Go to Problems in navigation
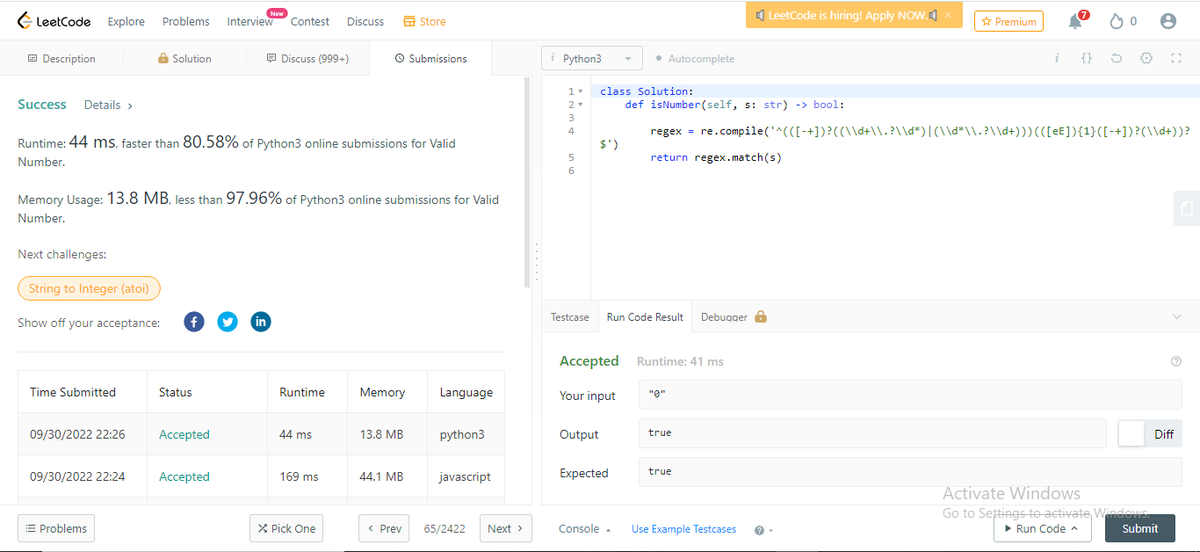The width and height of the screenshot is (1200, 552). click(x=186, y=21)
